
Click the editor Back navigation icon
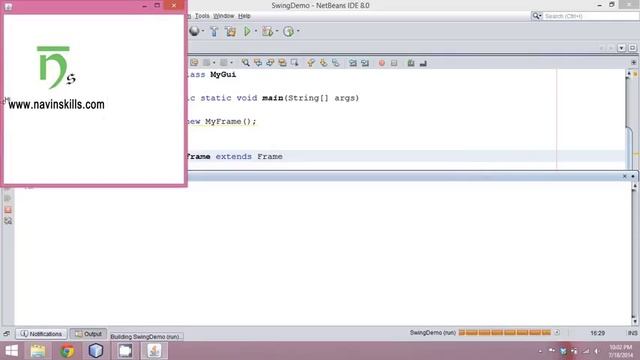[x=207, y=63]
